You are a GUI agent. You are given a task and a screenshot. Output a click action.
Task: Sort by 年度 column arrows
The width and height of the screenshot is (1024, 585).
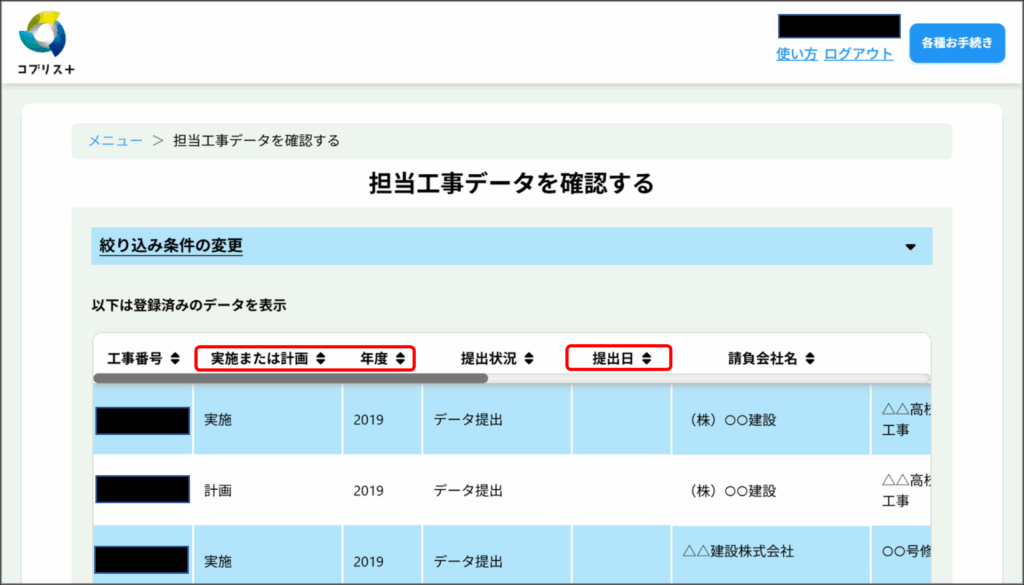point(400,358)
